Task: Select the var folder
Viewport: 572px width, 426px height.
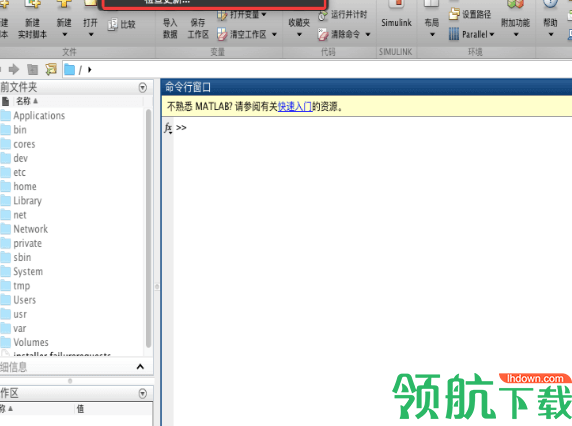Action: point(20,329)
